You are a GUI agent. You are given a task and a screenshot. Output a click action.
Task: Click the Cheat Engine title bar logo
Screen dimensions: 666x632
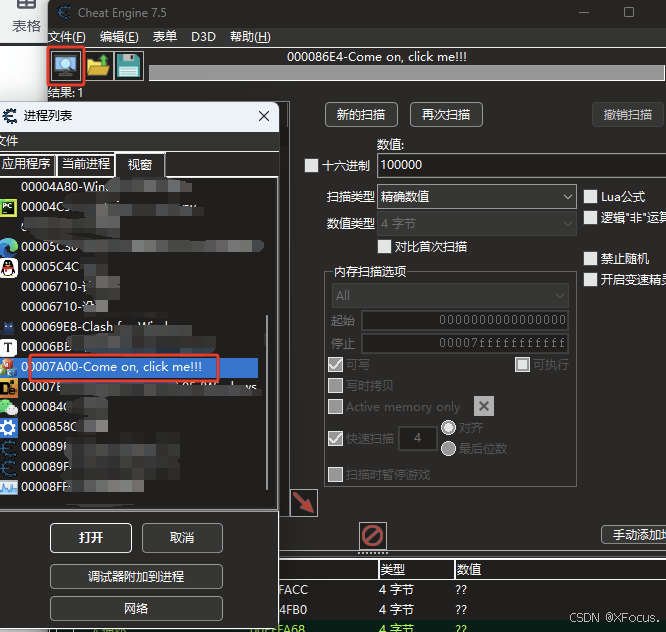(64, 12)
